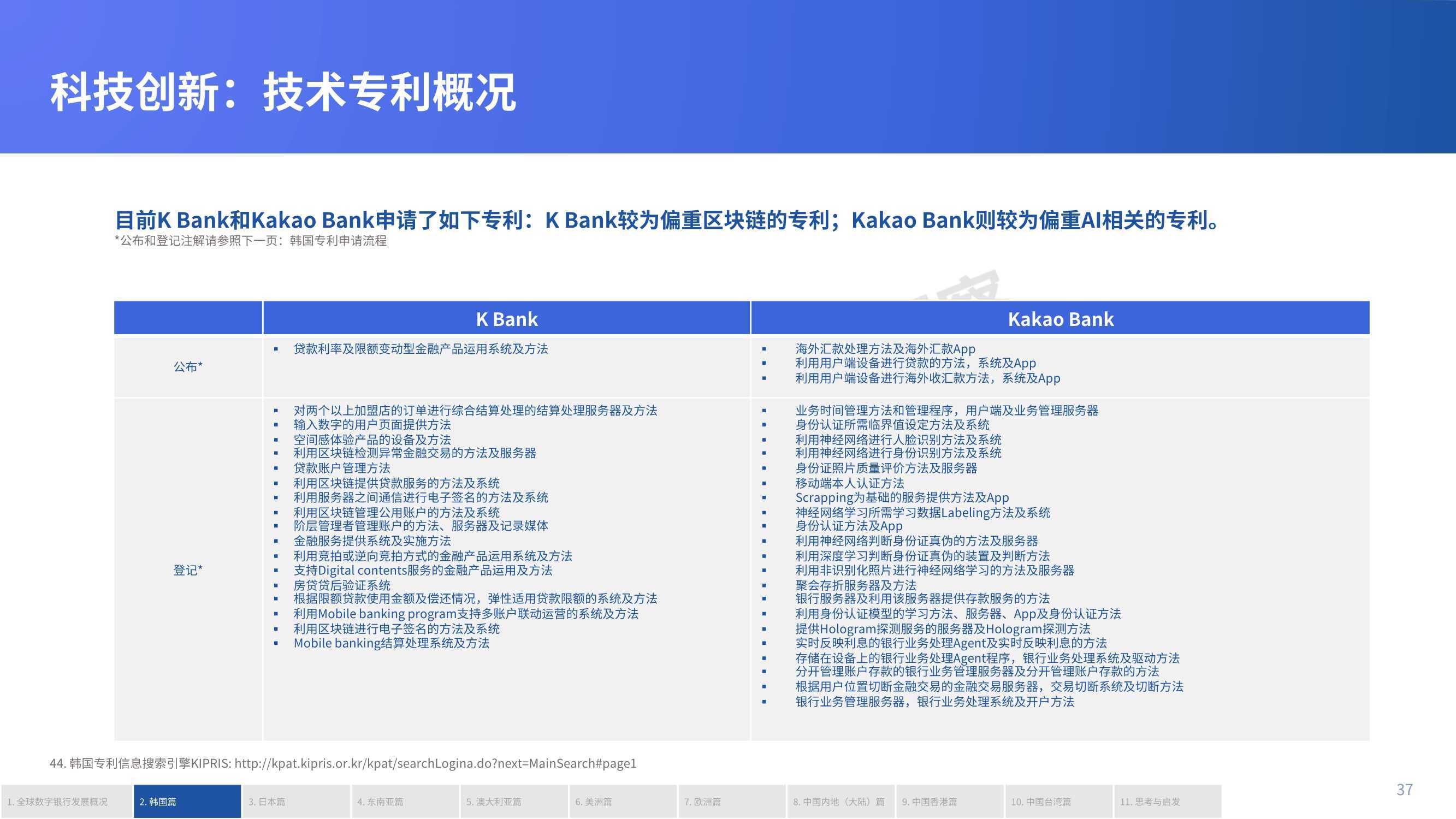The image size is (1456, 819).
Task: Jump to the 6. 美洲篇 tab
Action: 624,802
